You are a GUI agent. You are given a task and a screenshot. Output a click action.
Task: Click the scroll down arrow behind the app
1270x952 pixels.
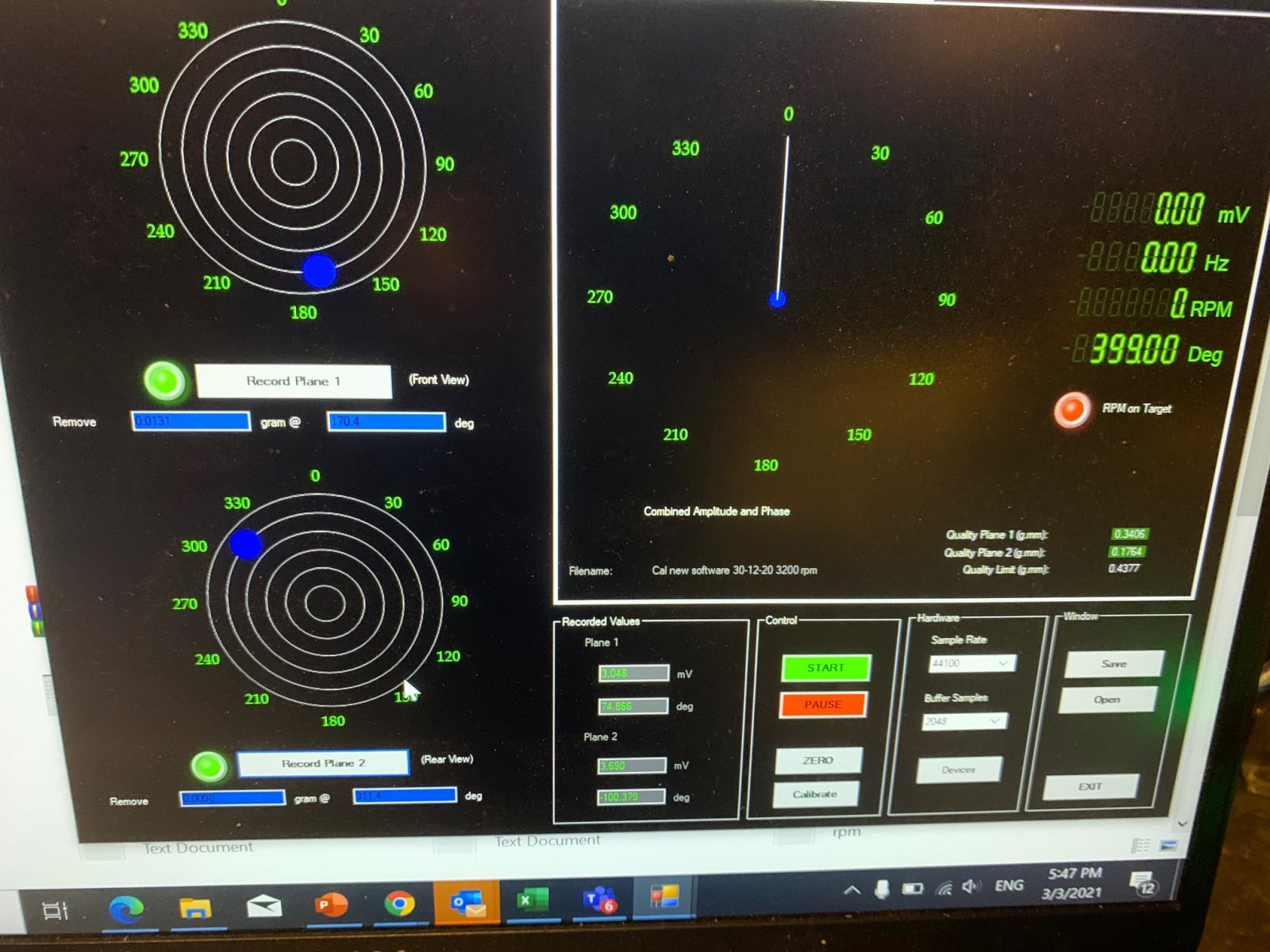pos(1182,824)
